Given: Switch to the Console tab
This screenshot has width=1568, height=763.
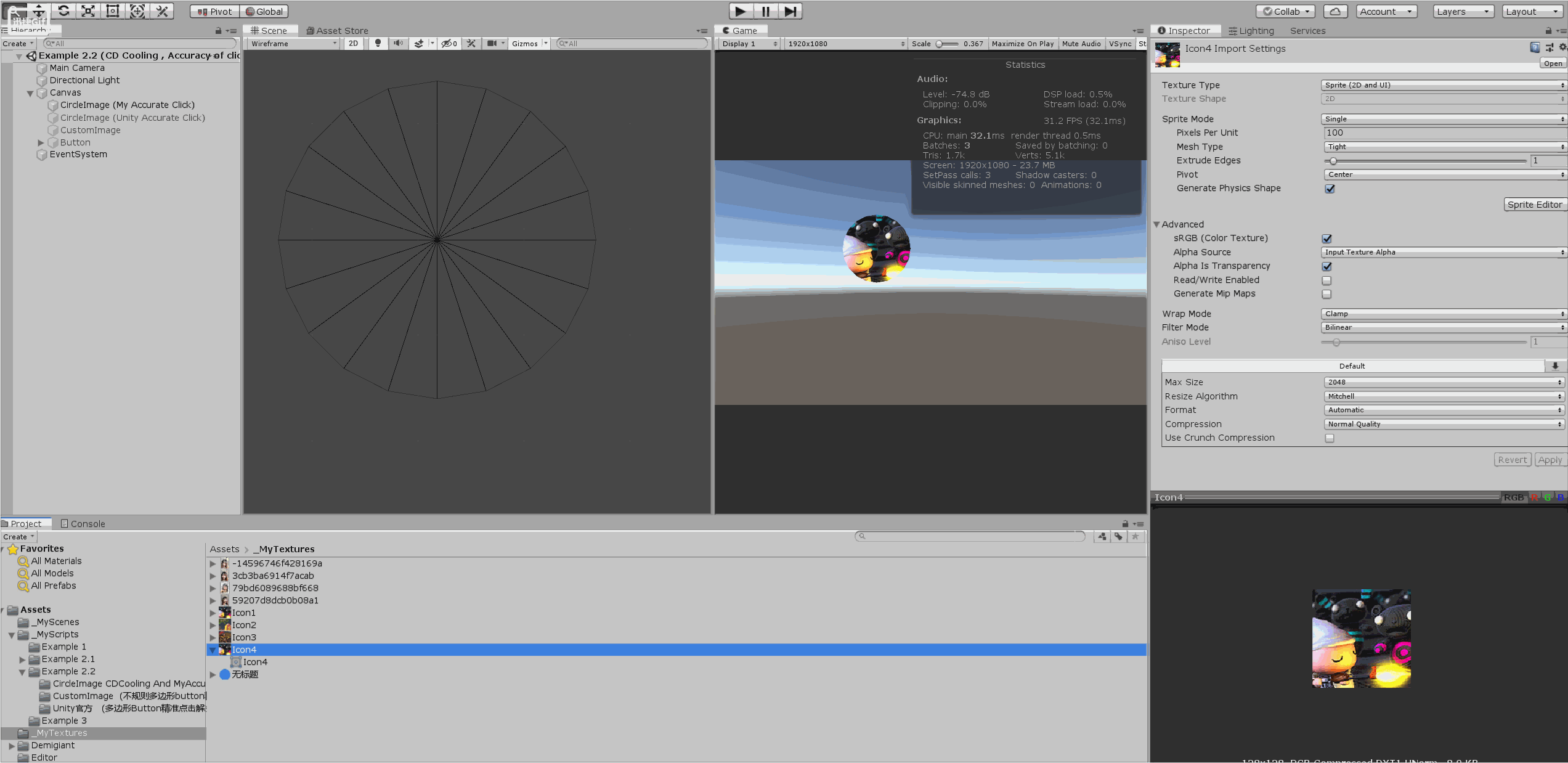Looking at the screenshot, I should pos(83,524).
